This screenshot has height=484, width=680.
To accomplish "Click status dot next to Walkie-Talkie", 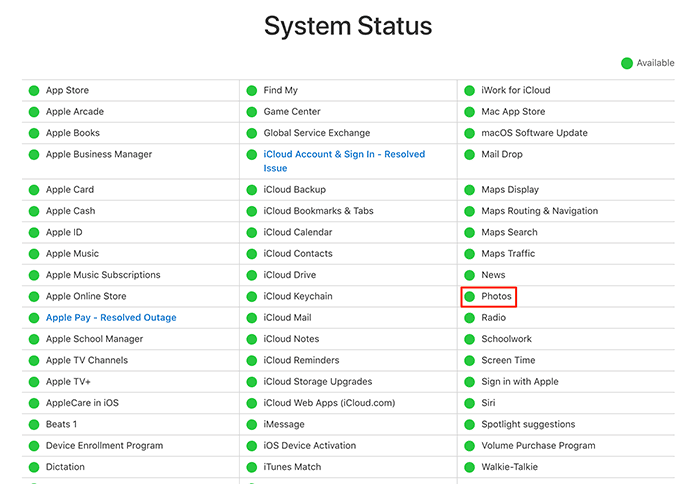I will (469, 467).
